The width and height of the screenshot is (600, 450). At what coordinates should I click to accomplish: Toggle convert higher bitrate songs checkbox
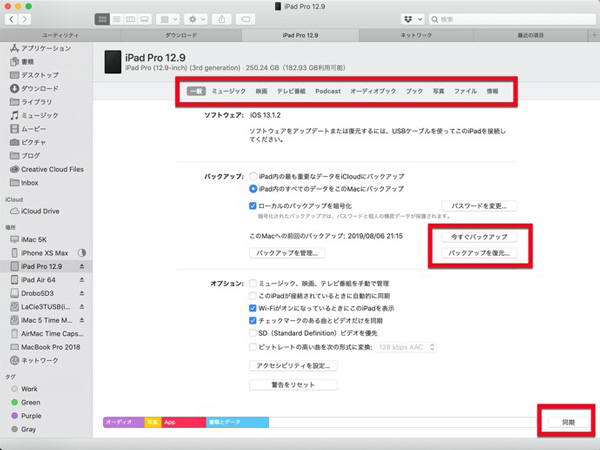253,347
